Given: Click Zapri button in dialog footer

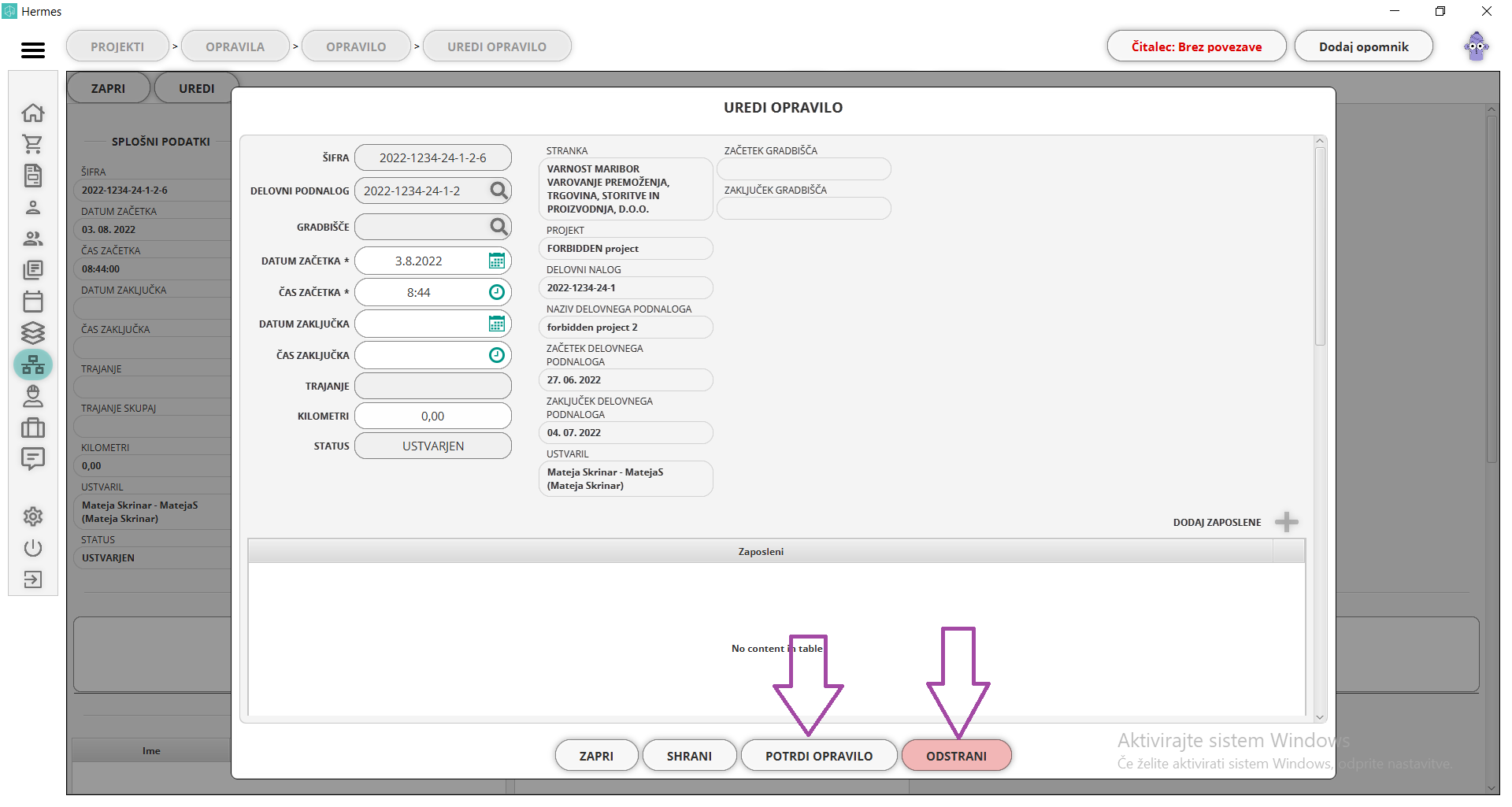Looking at the screenshot, I should click(596, 756).
